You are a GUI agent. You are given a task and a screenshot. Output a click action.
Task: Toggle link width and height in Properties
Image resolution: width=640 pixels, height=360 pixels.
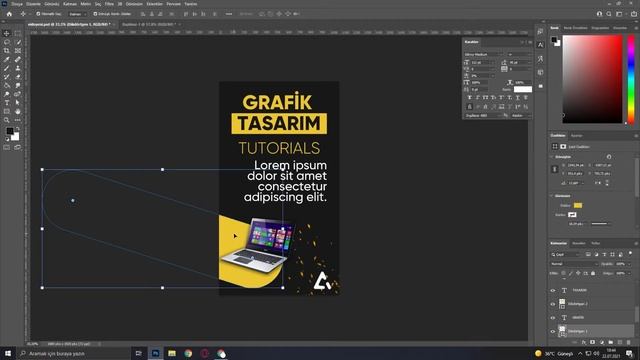[x=554, y=169]
